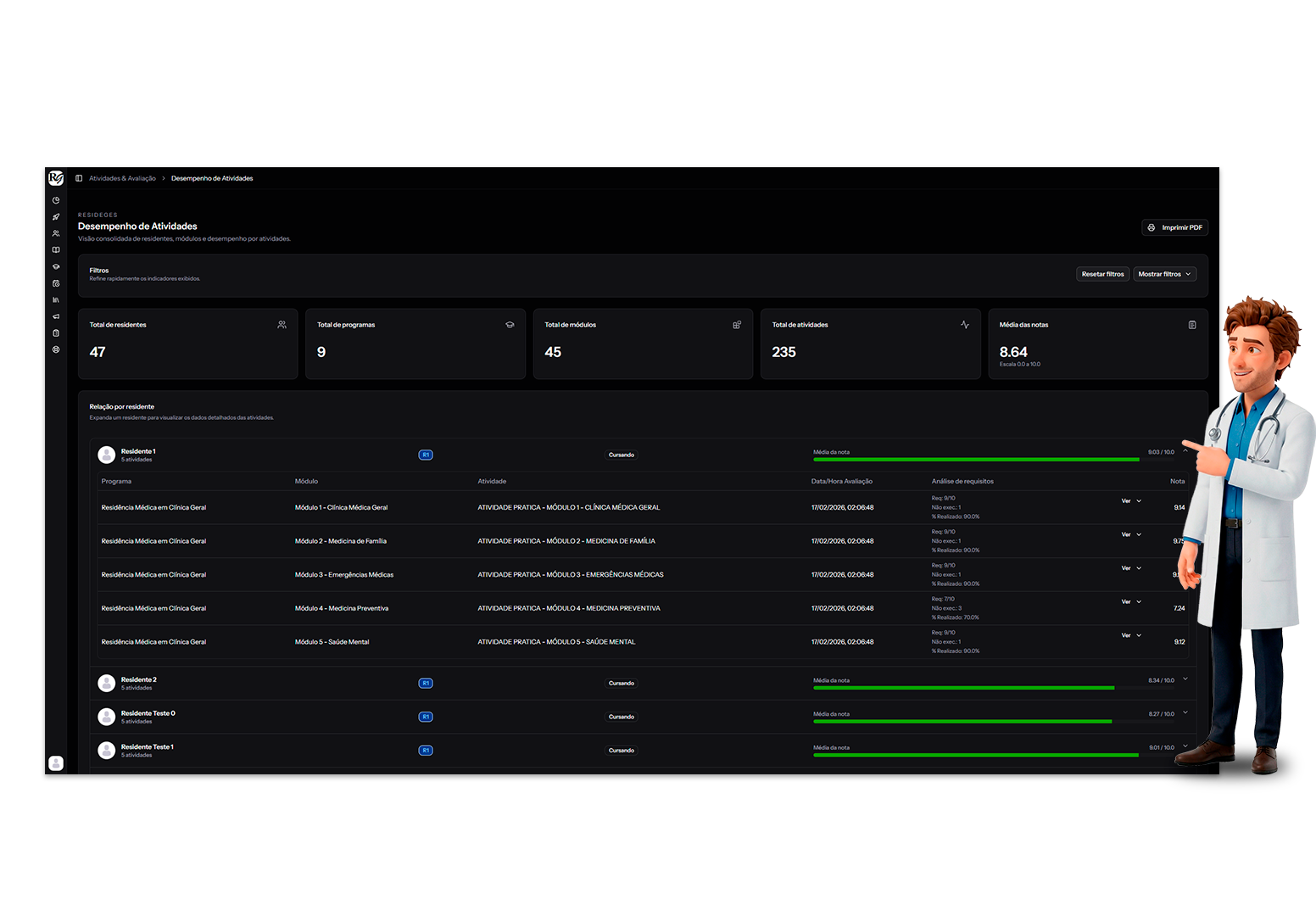Click the user avatar at sidebar bottom
The height and width of the screenshot is (916, 1316).
[x=56, y=763]
